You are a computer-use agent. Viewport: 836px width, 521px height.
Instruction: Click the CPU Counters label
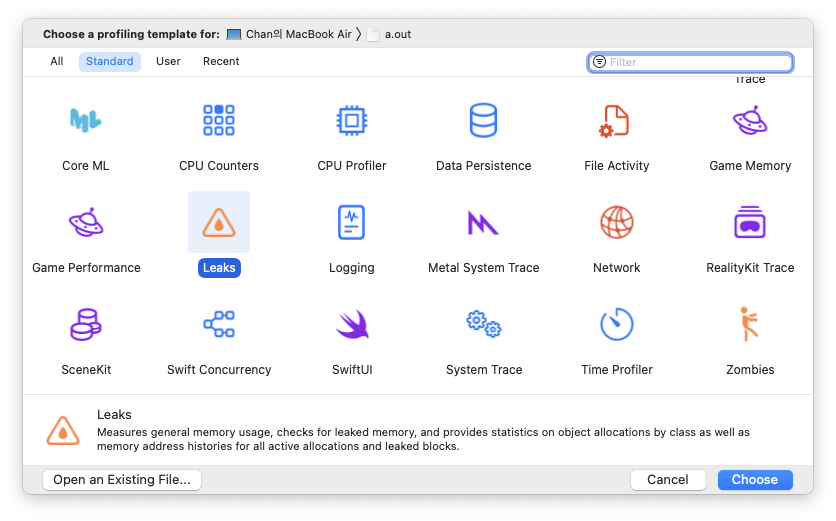click(219, 166)
